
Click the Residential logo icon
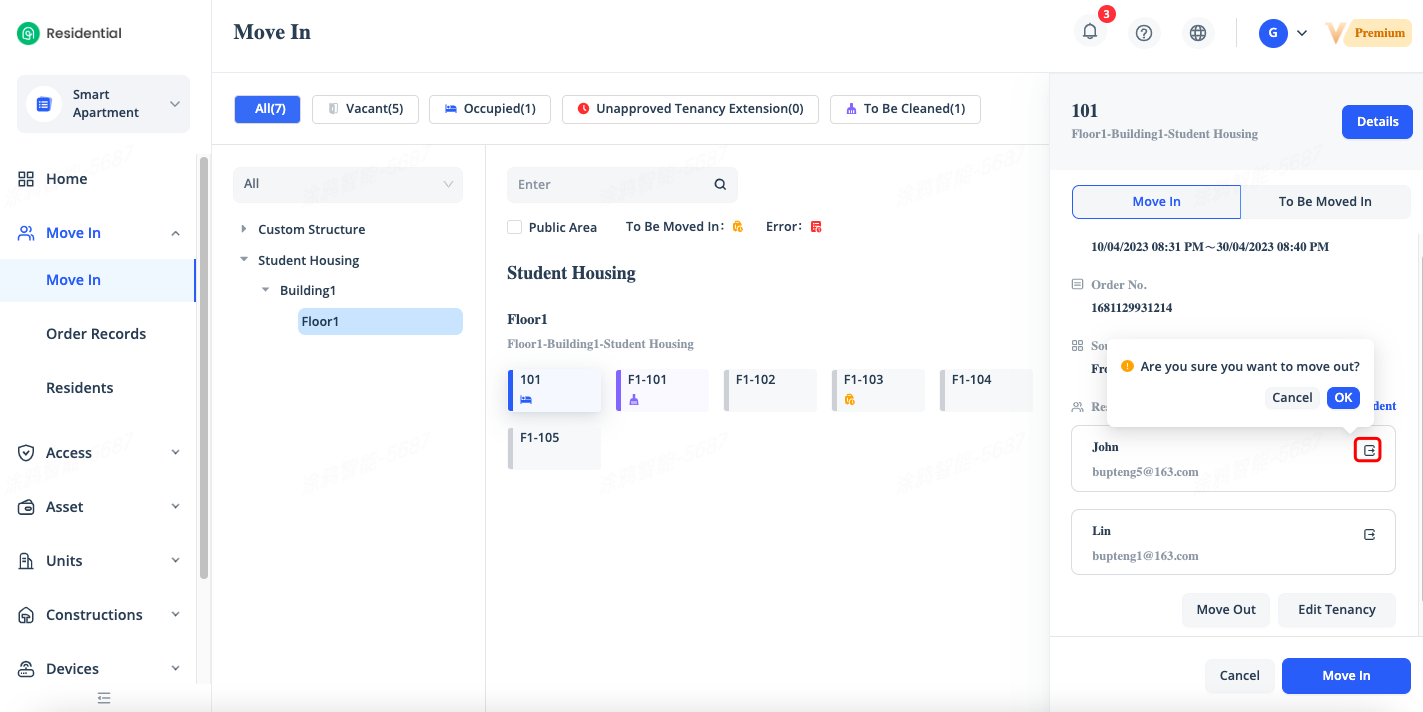pos(28,33)
